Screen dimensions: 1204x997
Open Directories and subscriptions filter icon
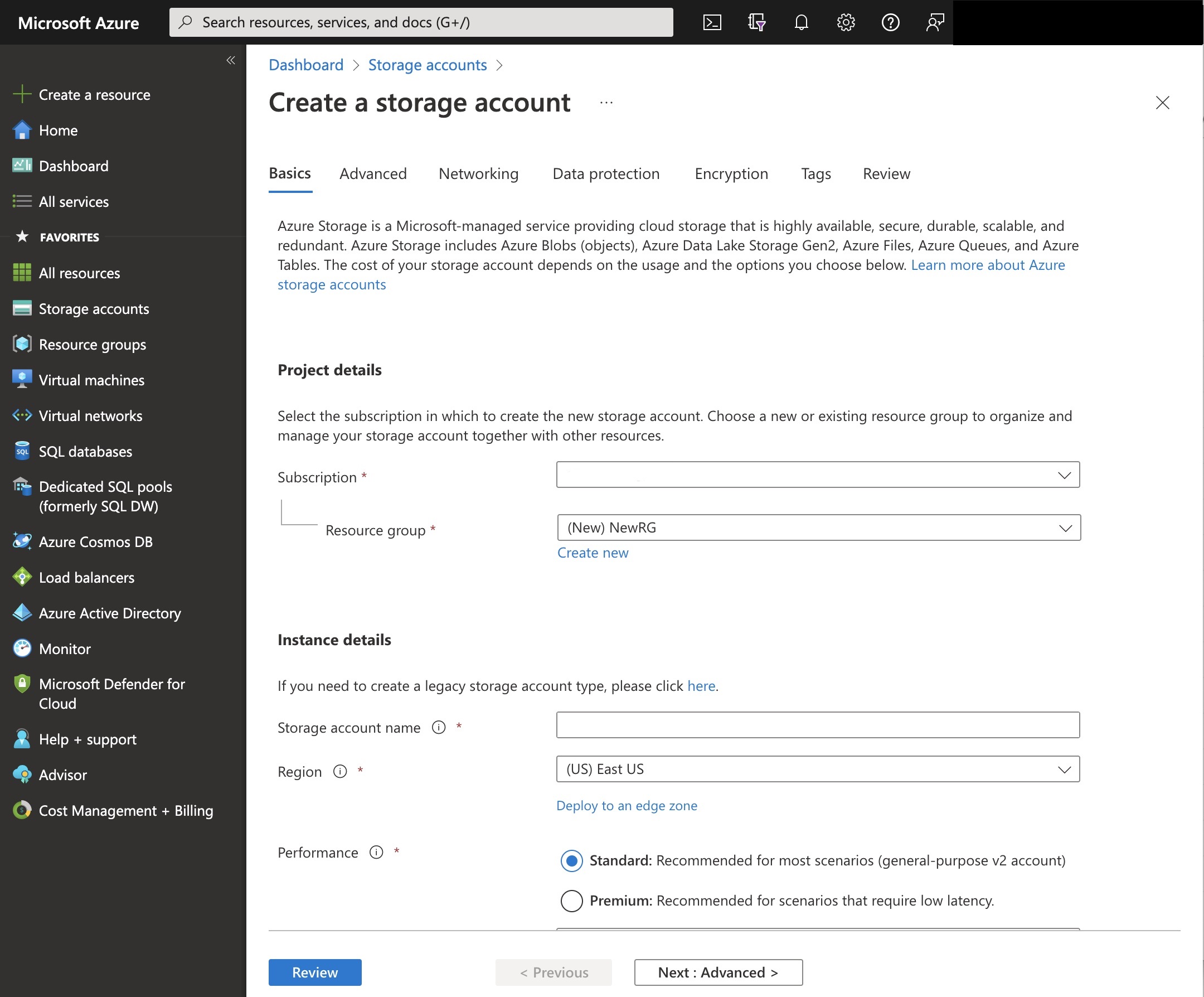coord(756,22)
